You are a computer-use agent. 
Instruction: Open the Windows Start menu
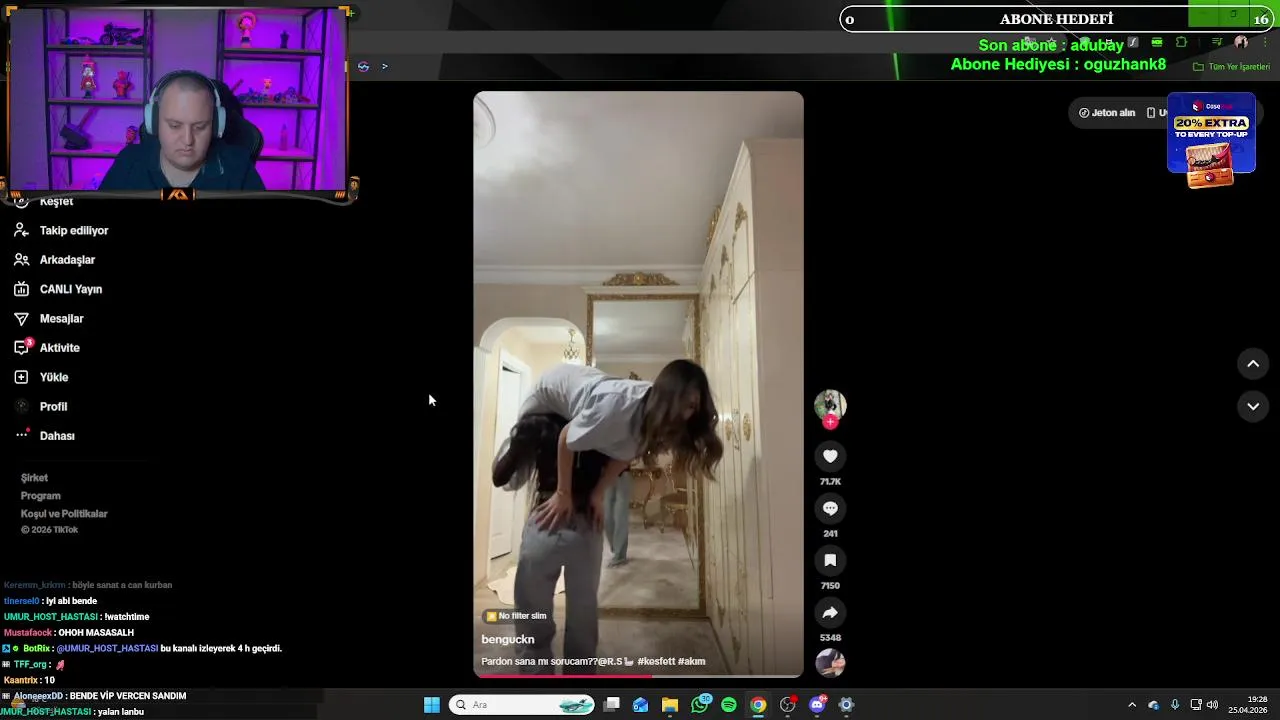coord(431,705)
